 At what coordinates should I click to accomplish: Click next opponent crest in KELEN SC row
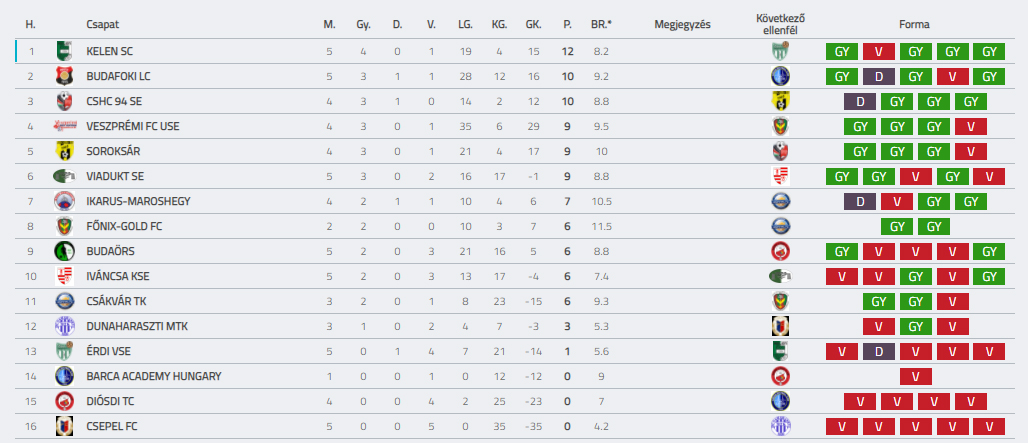(780, 51)
